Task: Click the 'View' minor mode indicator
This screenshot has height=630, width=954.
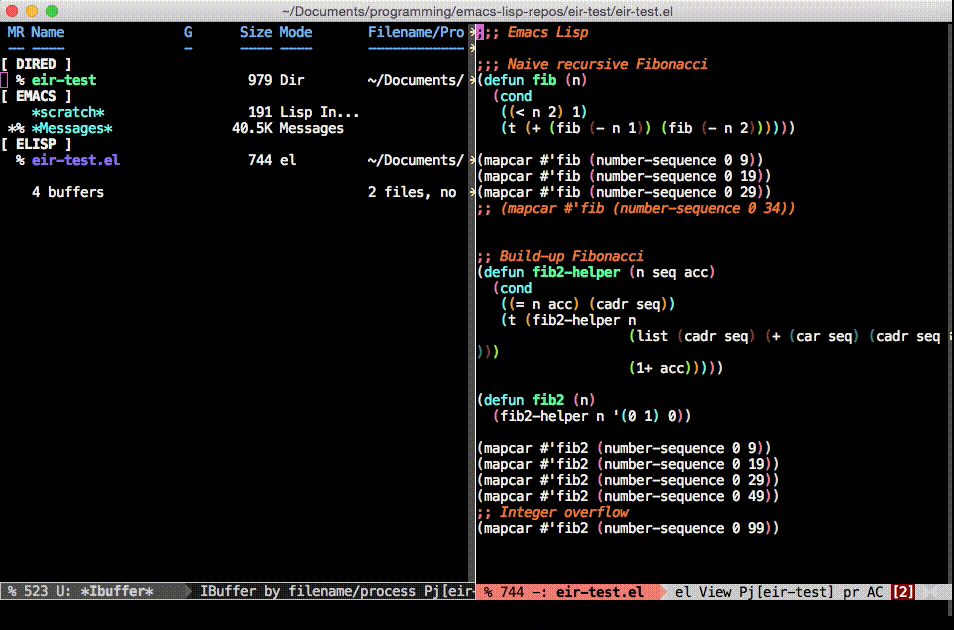Action: click(x=715, y=592)
